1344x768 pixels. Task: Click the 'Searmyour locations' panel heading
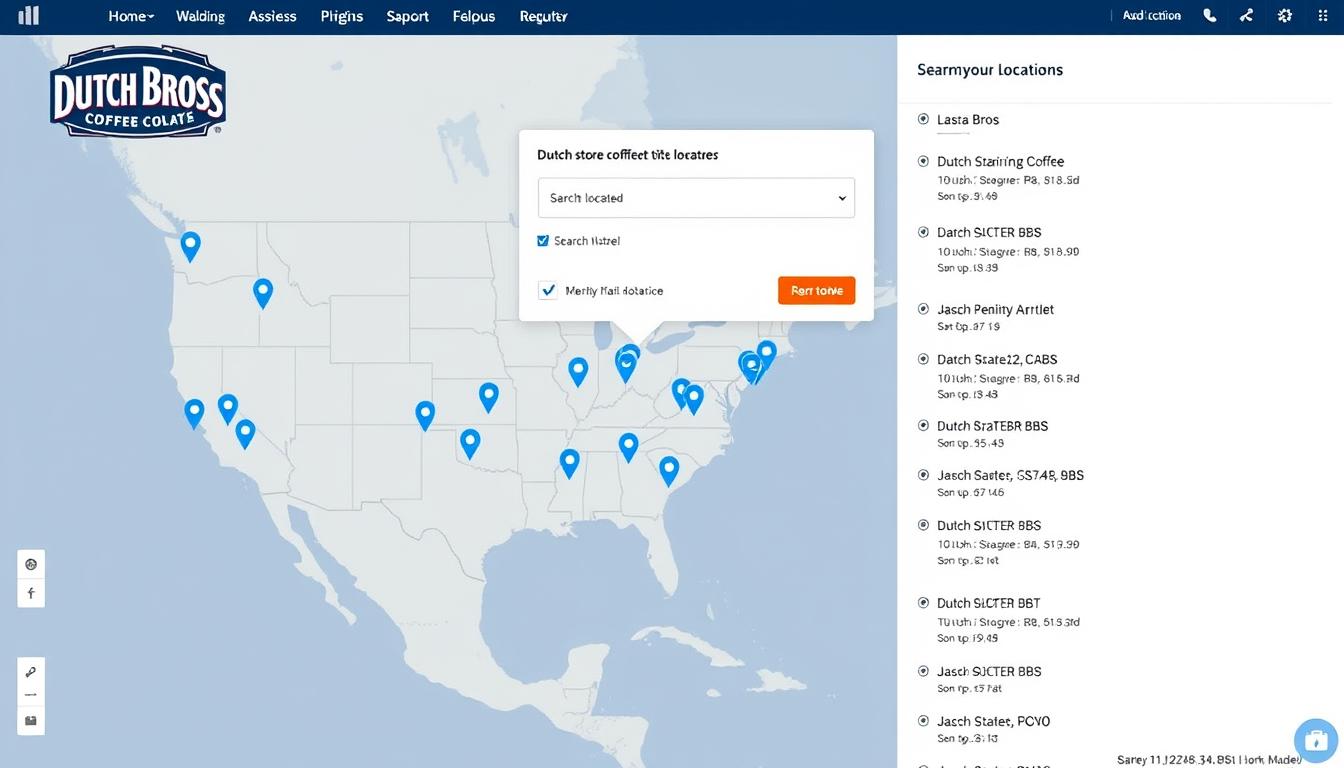[990, 70]
